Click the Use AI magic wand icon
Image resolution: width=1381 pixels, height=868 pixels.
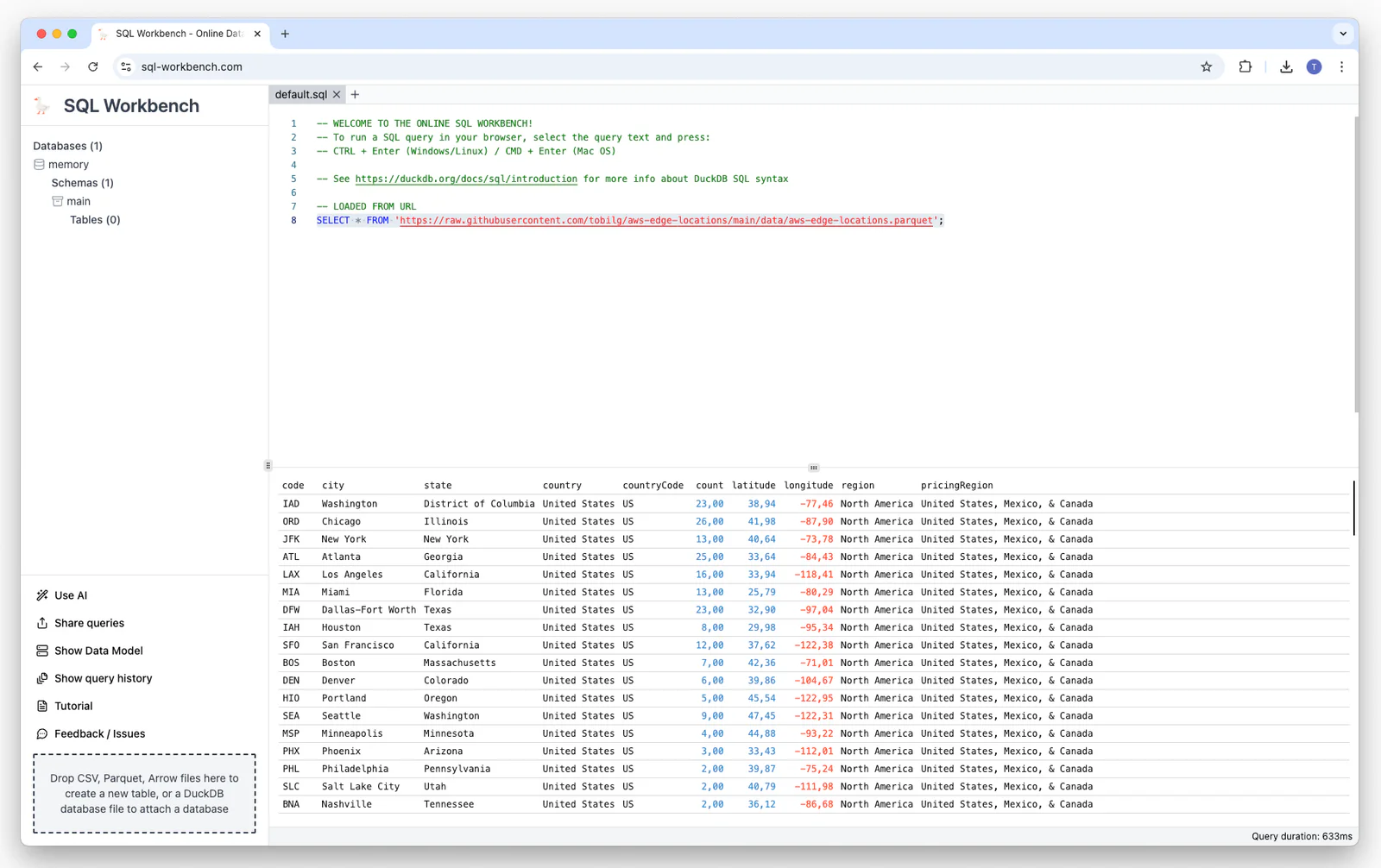point(42,595)
